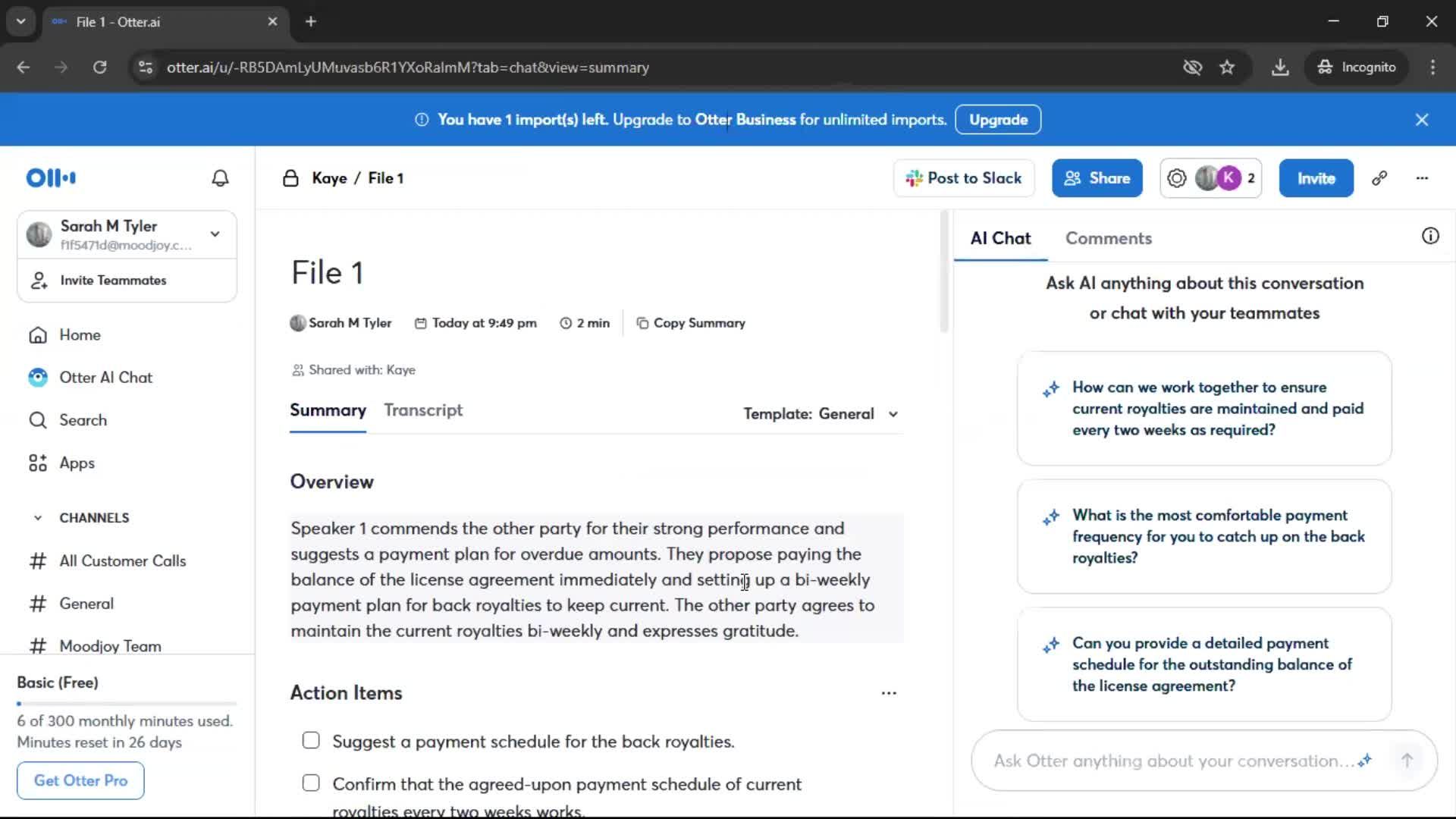Viewport: 1456px width, 819px height.
Task: Click the Upgrade button in banner
Action: click(998, 120)
